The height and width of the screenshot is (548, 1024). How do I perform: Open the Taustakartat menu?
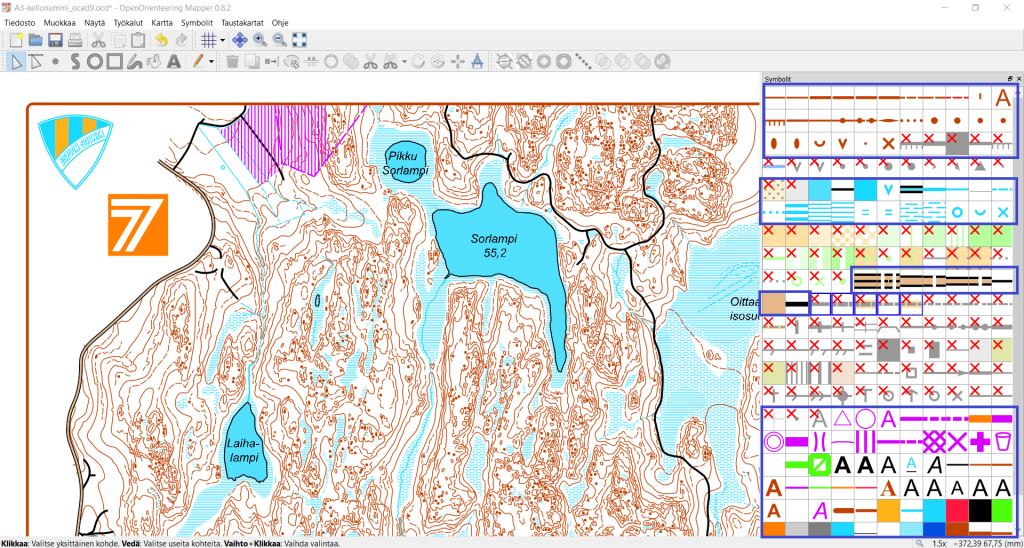[x=241, y=21]
